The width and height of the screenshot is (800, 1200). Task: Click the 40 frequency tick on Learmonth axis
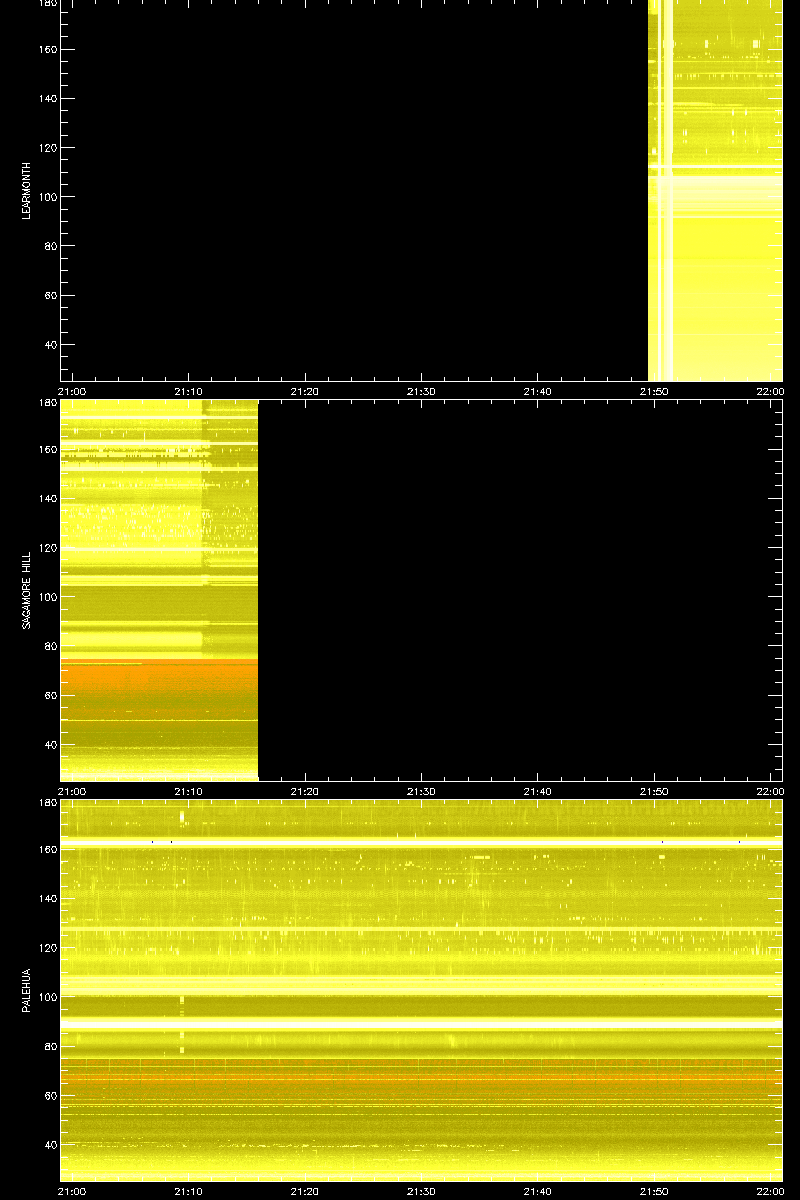tap(49, 345)
